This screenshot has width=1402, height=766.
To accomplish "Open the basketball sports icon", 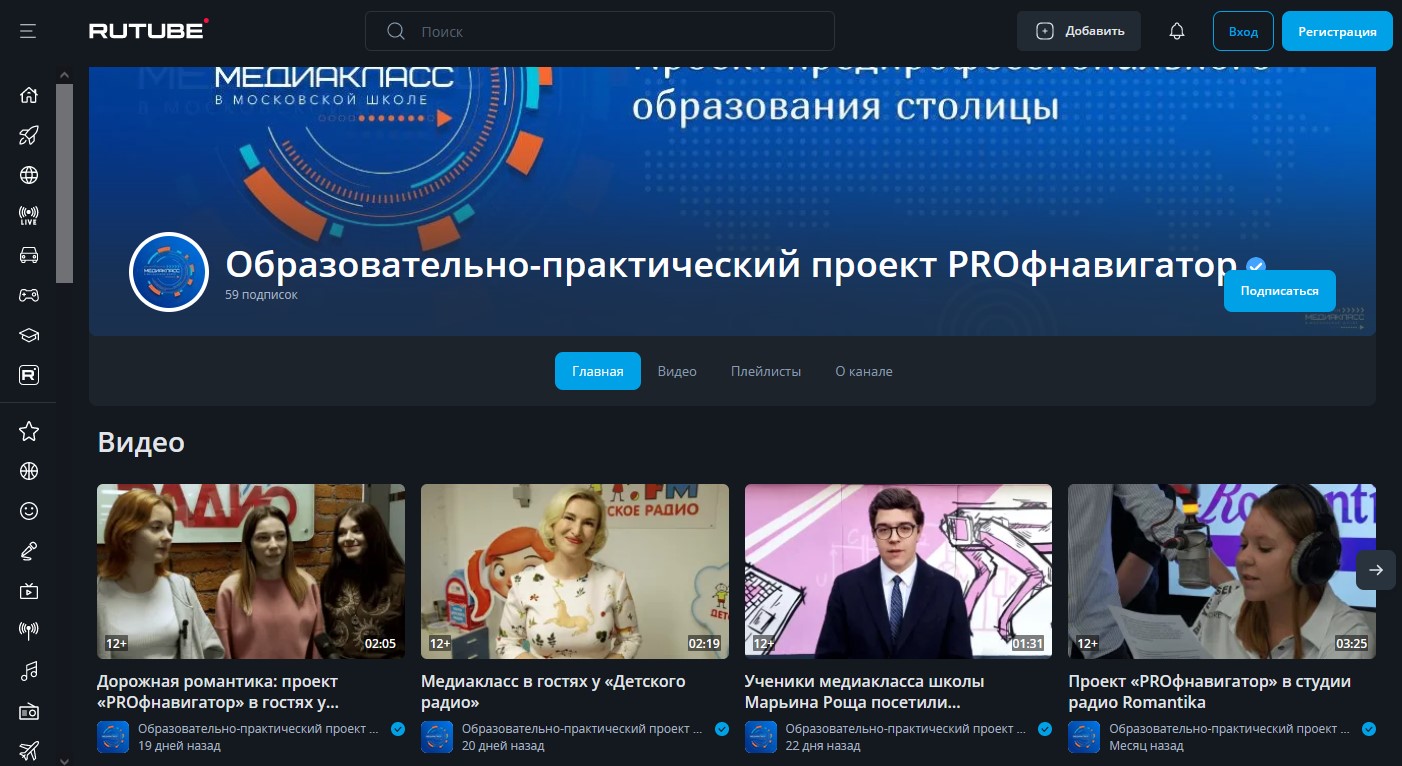I will coord(29,471).
